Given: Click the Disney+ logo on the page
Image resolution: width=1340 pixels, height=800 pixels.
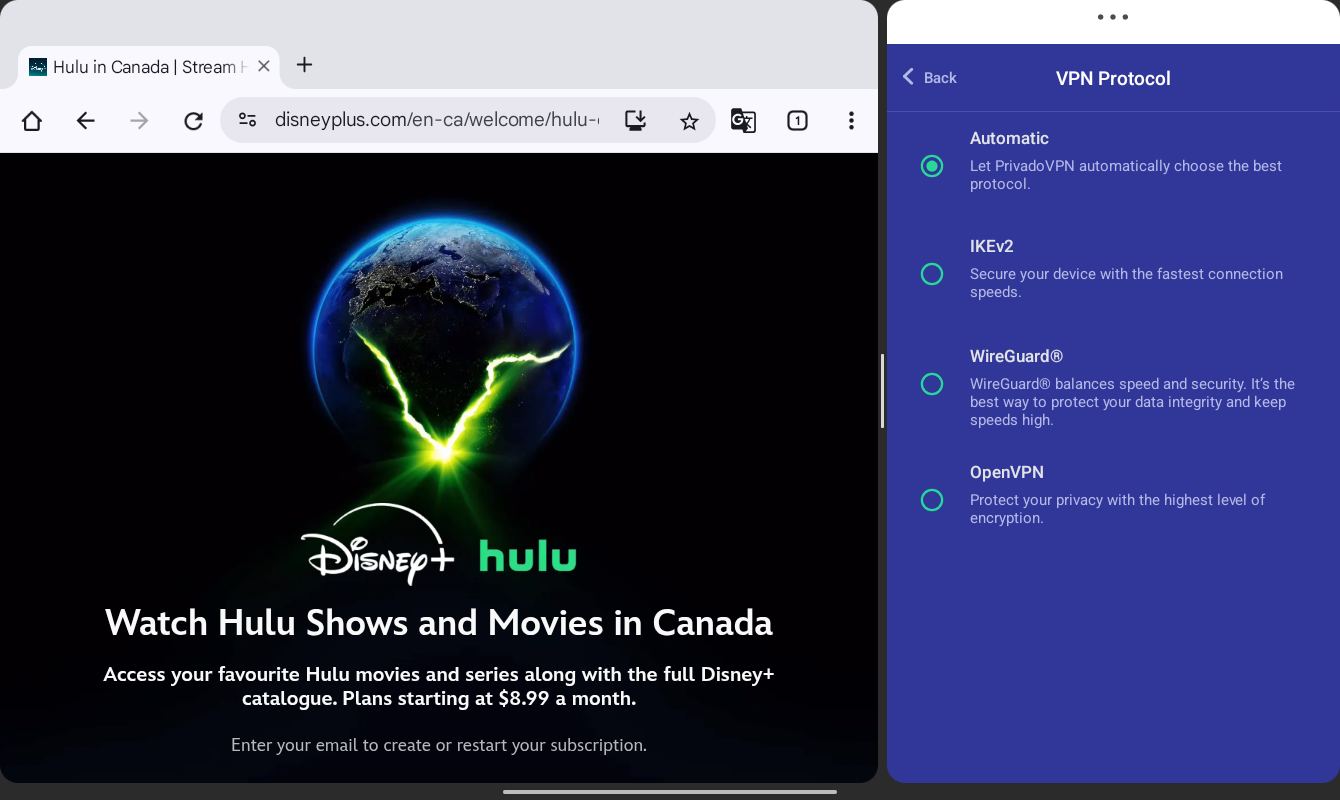Looking at the screenshot, I should (378, 546).
